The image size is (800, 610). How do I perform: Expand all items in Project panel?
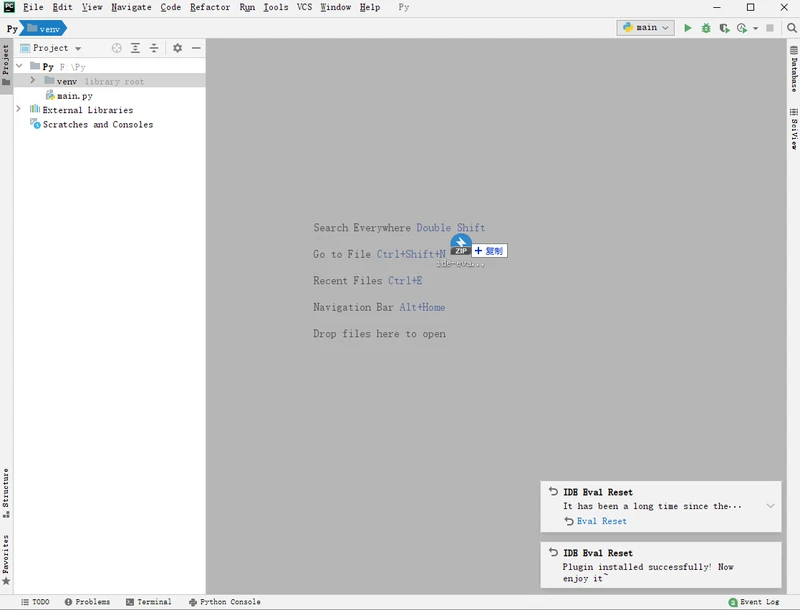tap(135, 48)
